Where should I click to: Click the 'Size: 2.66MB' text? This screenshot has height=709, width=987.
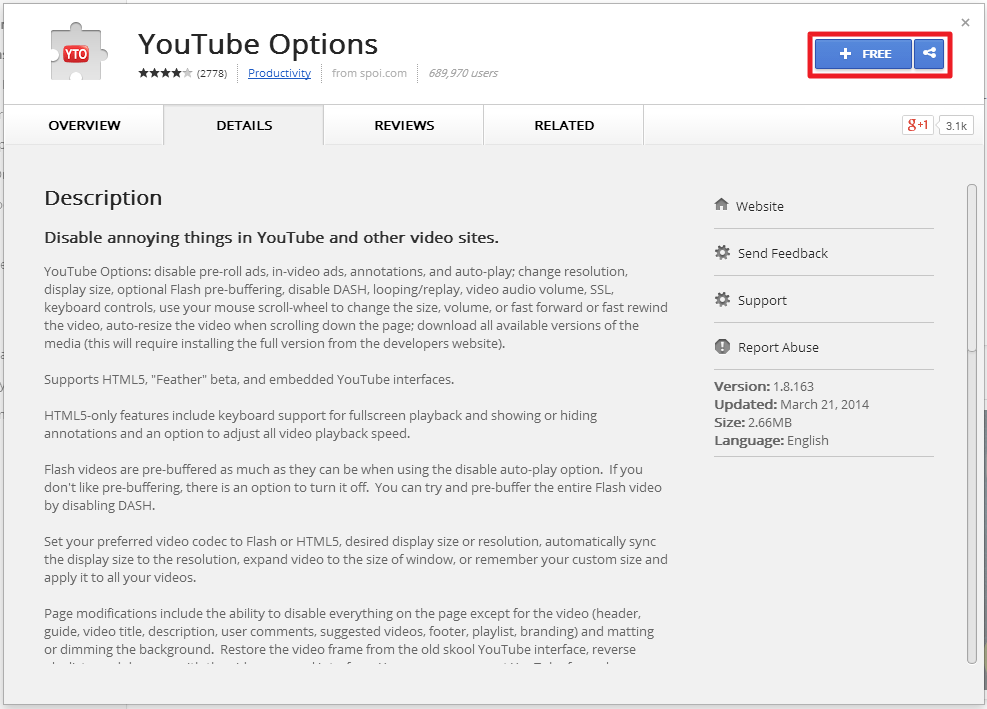click(753, 423)
